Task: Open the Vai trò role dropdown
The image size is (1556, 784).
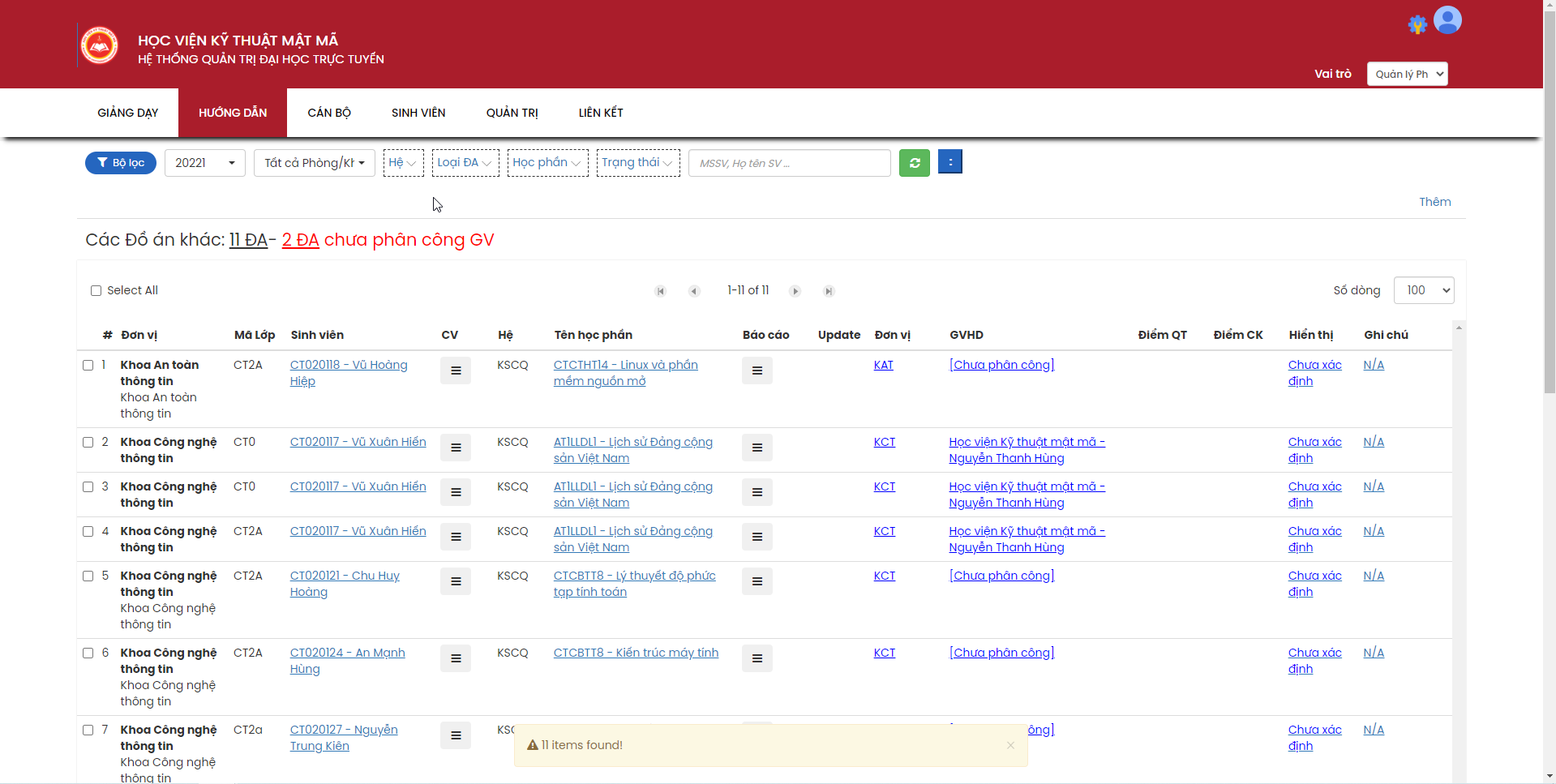Action: point(1408,74)
